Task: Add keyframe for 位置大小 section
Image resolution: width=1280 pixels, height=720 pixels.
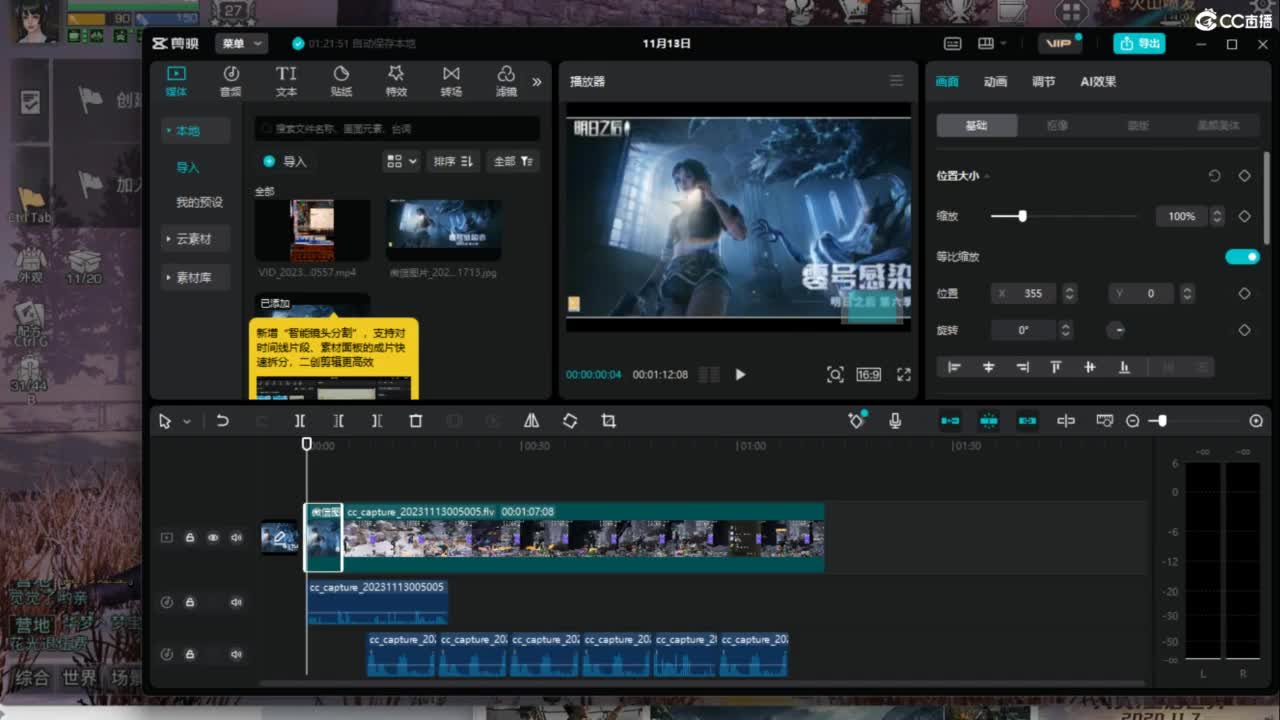Action: point(1245,176)
